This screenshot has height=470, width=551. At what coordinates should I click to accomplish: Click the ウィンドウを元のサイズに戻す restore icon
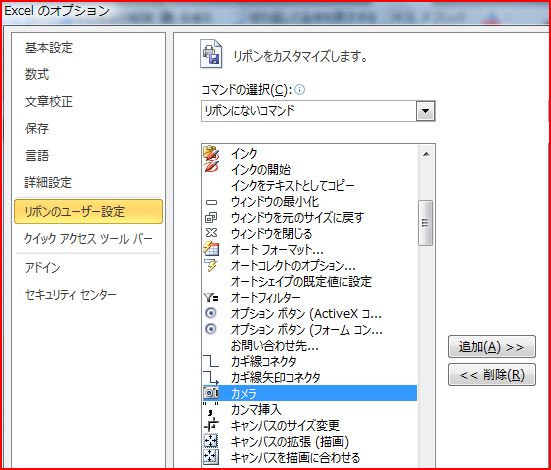pyautogui.click(x=211, y=218)
